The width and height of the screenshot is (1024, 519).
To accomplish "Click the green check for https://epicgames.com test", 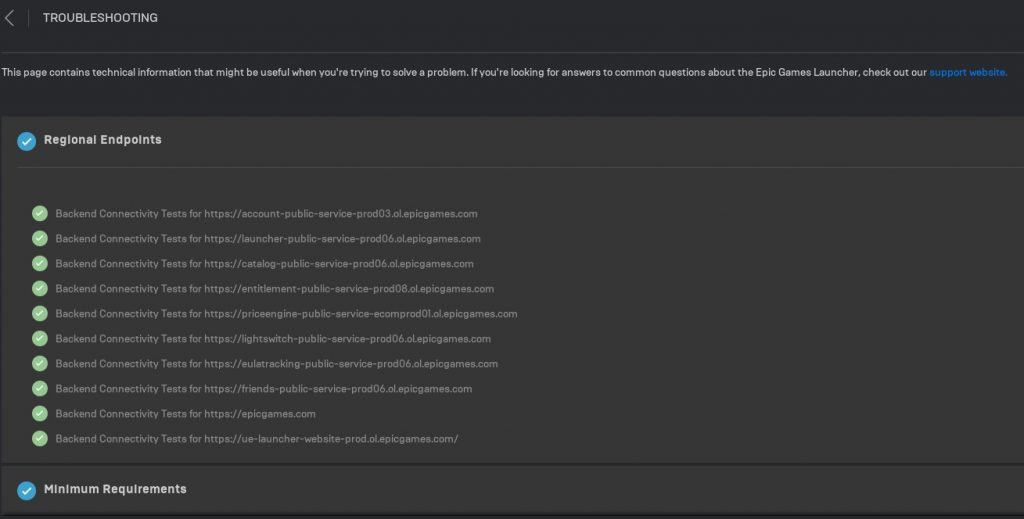I will [x=40, y=413].
